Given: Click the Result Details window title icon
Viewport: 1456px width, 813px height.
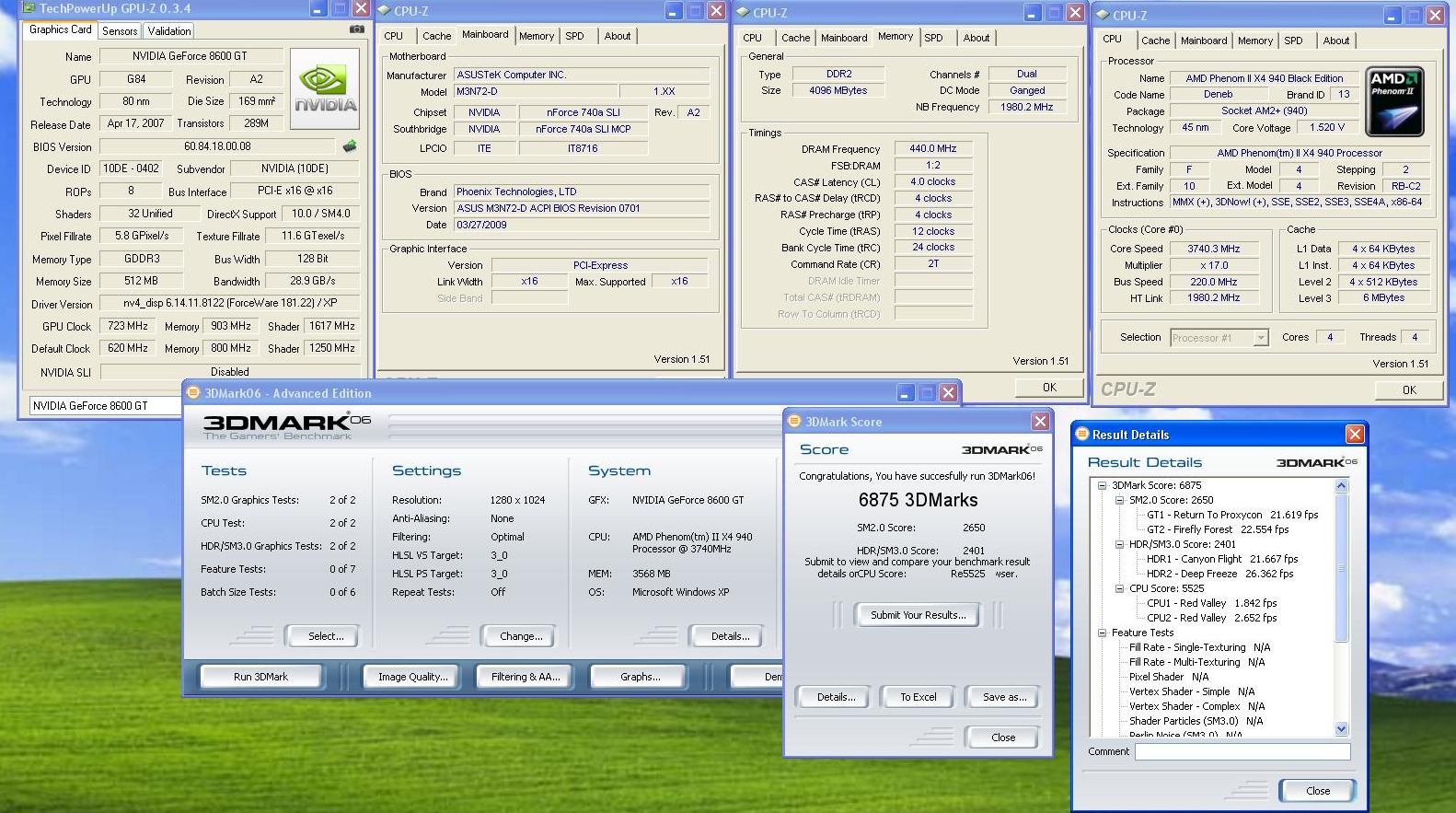Looking at the screenshot, I should pos(1082,435).
